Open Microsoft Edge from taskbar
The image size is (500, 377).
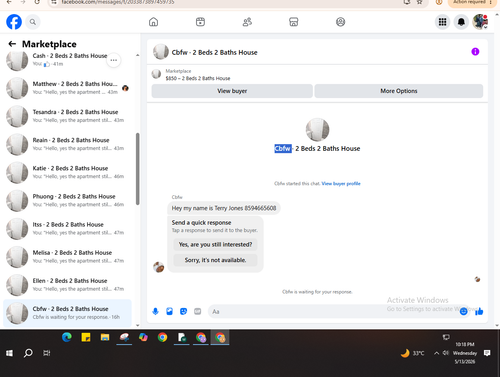(x=67, y=337)
